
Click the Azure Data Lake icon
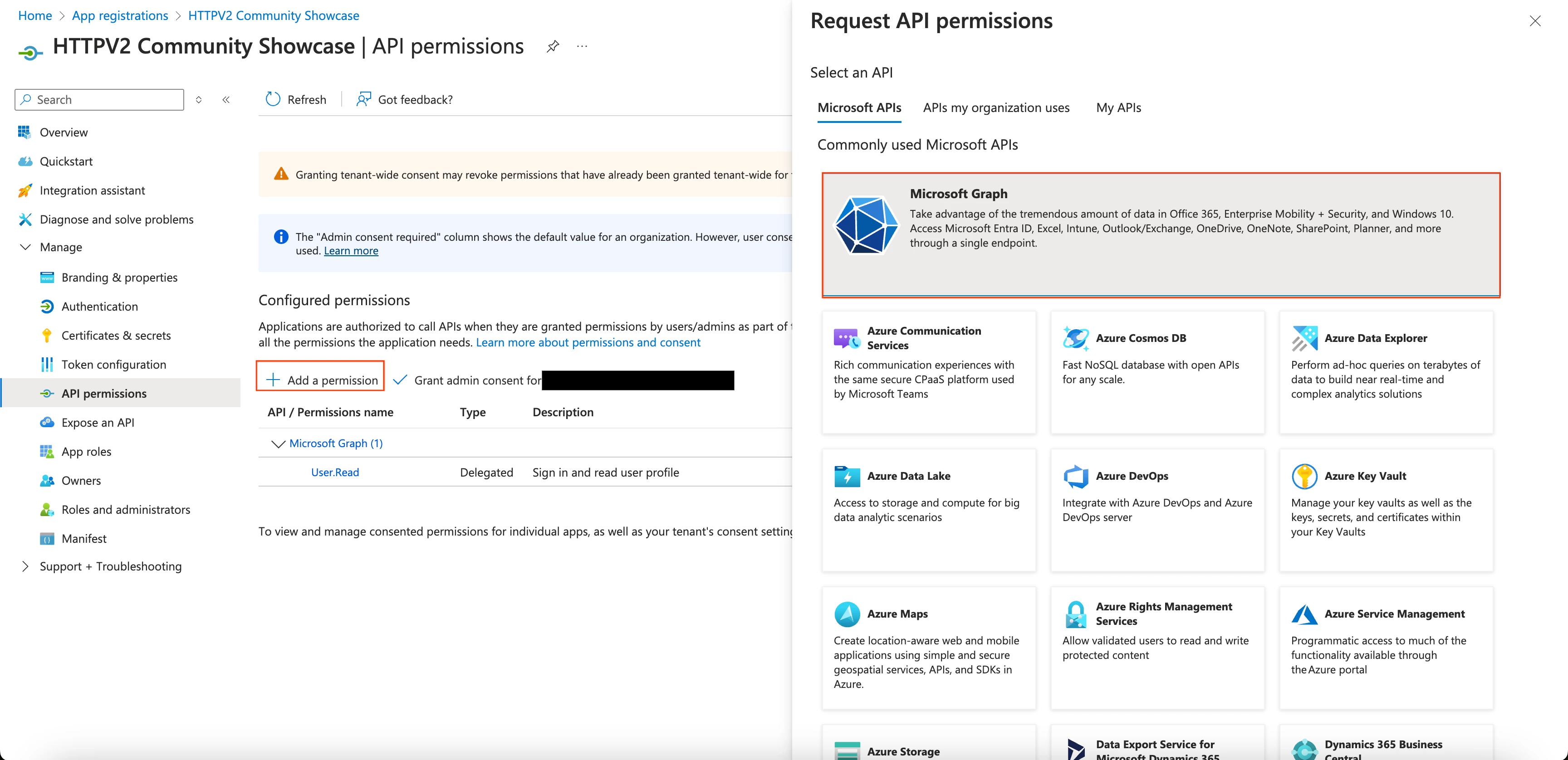847,476
